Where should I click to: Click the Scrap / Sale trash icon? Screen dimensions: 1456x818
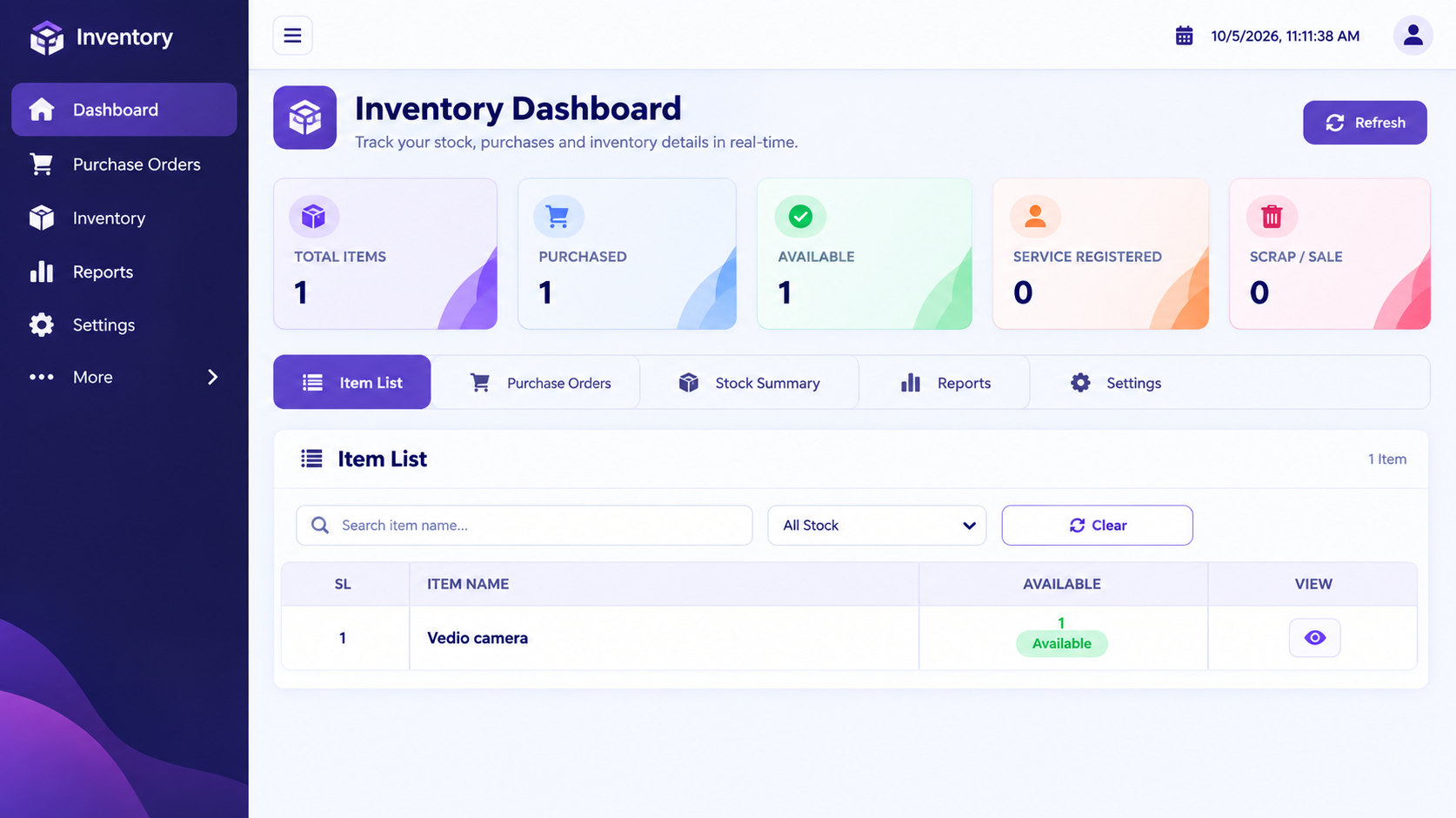pos(1272,216)
